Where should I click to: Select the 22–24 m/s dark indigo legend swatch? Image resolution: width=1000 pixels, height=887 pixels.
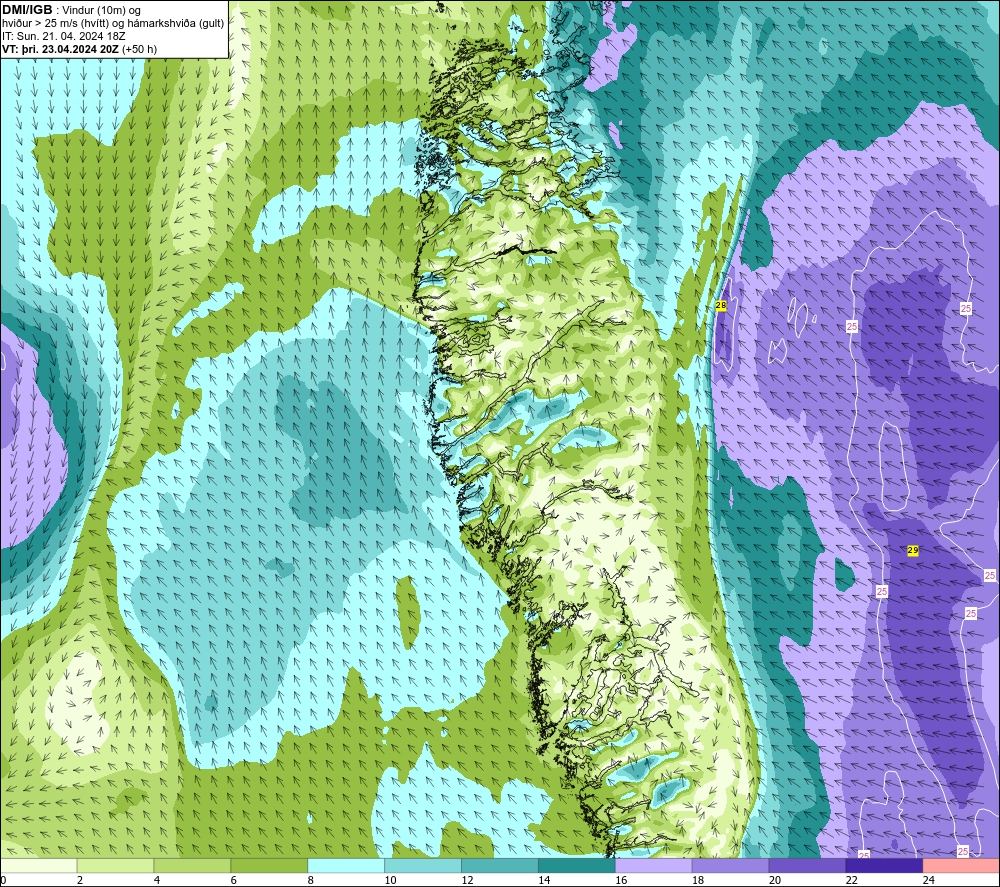tap(884, 866)
